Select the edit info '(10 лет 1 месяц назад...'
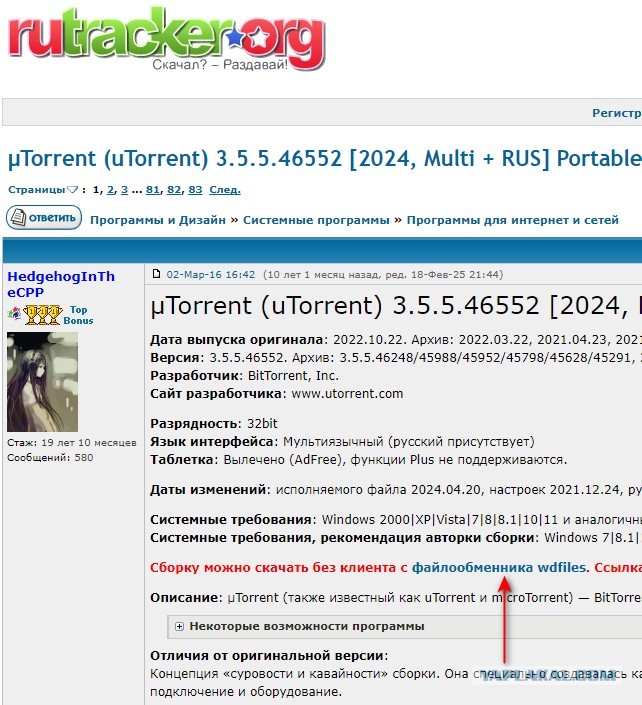This screenshot has height=705, width=642. (x=383, y=274)
